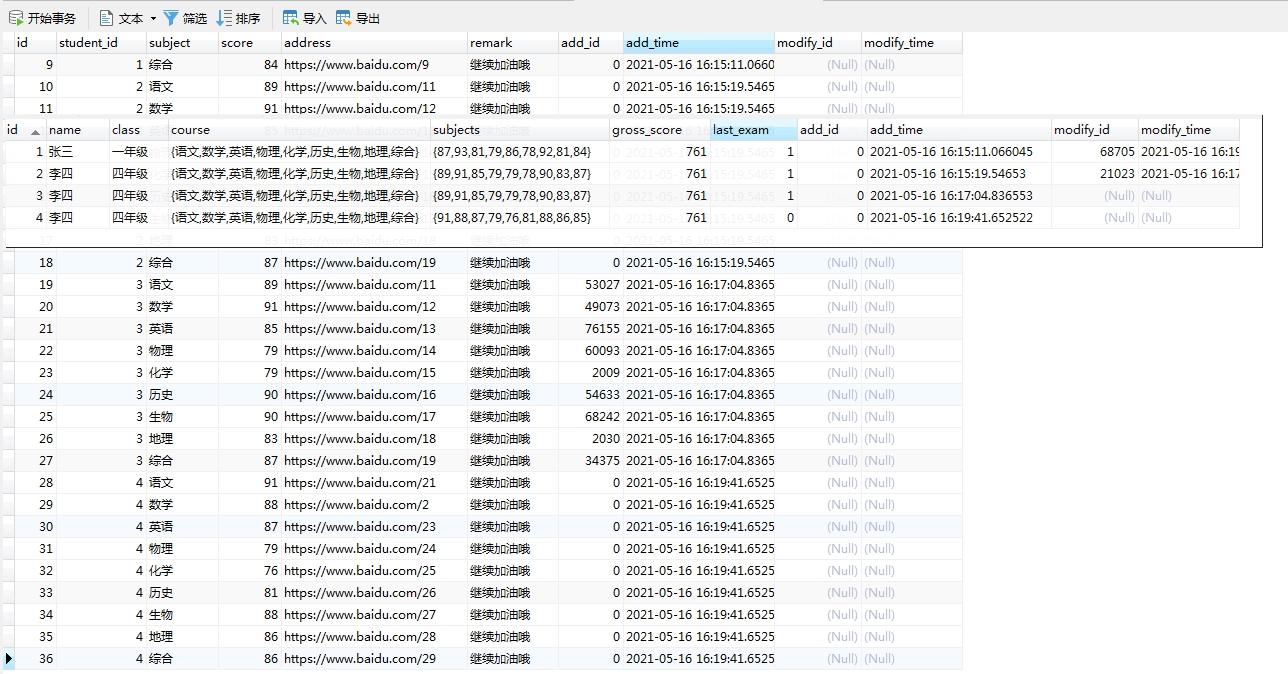
Task: Click the address cell https://www.baidu.com/9
Action: click(375, 65)
